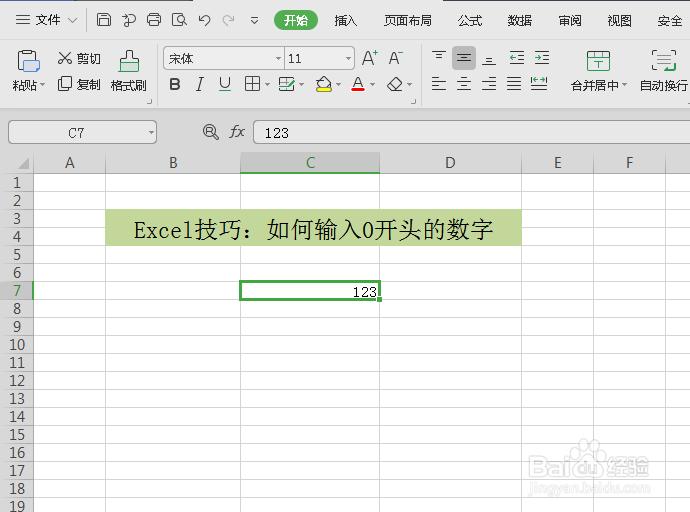This screenshot has height=512, width=690.
Task: Click the table style draw border icon
Action: [286, 84]
